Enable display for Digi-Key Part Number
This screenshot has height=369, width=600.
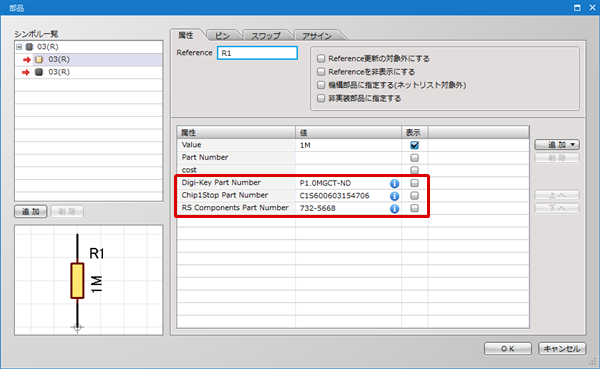pyautogui.click(x=414, y=183)
